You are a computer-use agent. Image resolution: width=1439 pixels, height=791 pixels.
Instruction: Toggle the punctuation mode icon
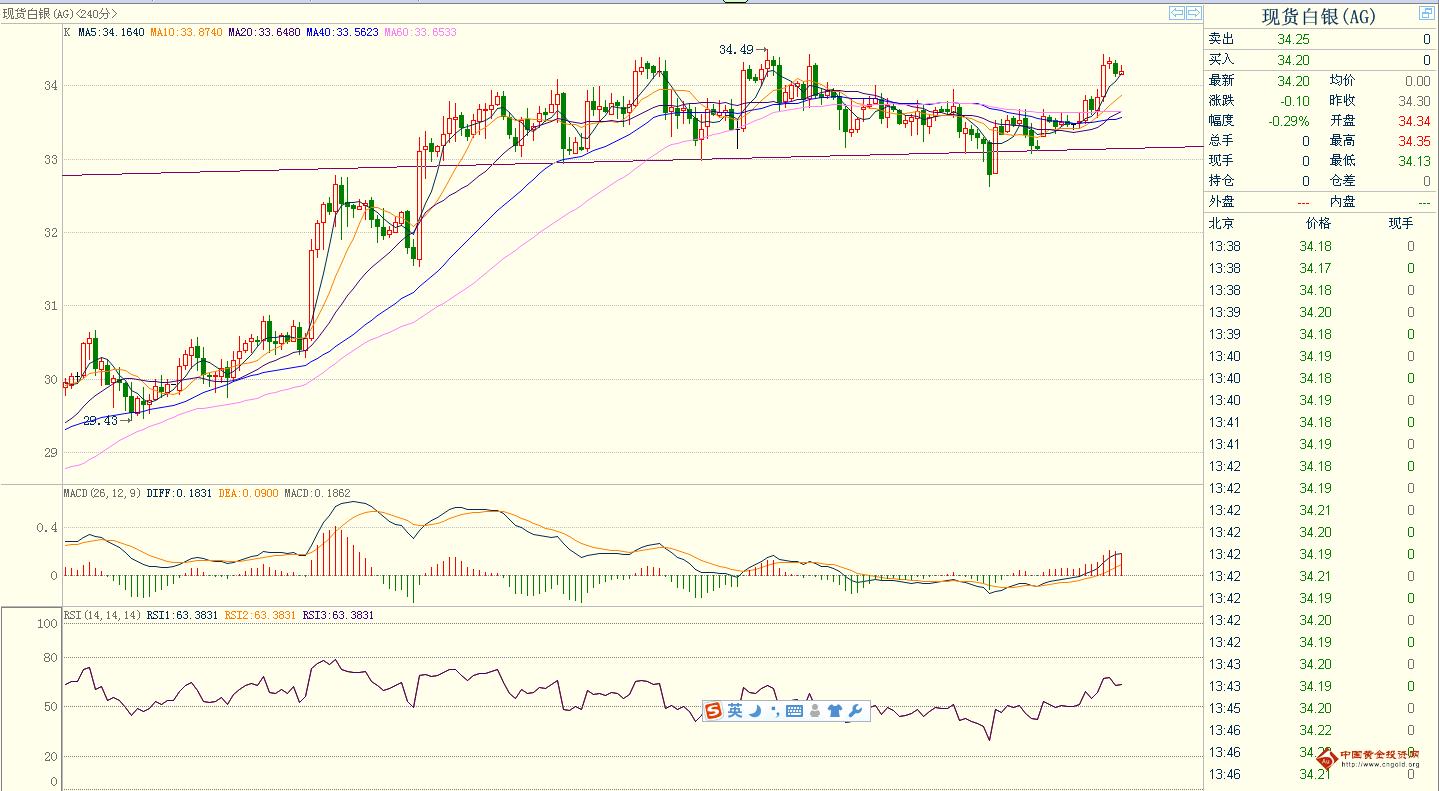[x=775, y=711]
